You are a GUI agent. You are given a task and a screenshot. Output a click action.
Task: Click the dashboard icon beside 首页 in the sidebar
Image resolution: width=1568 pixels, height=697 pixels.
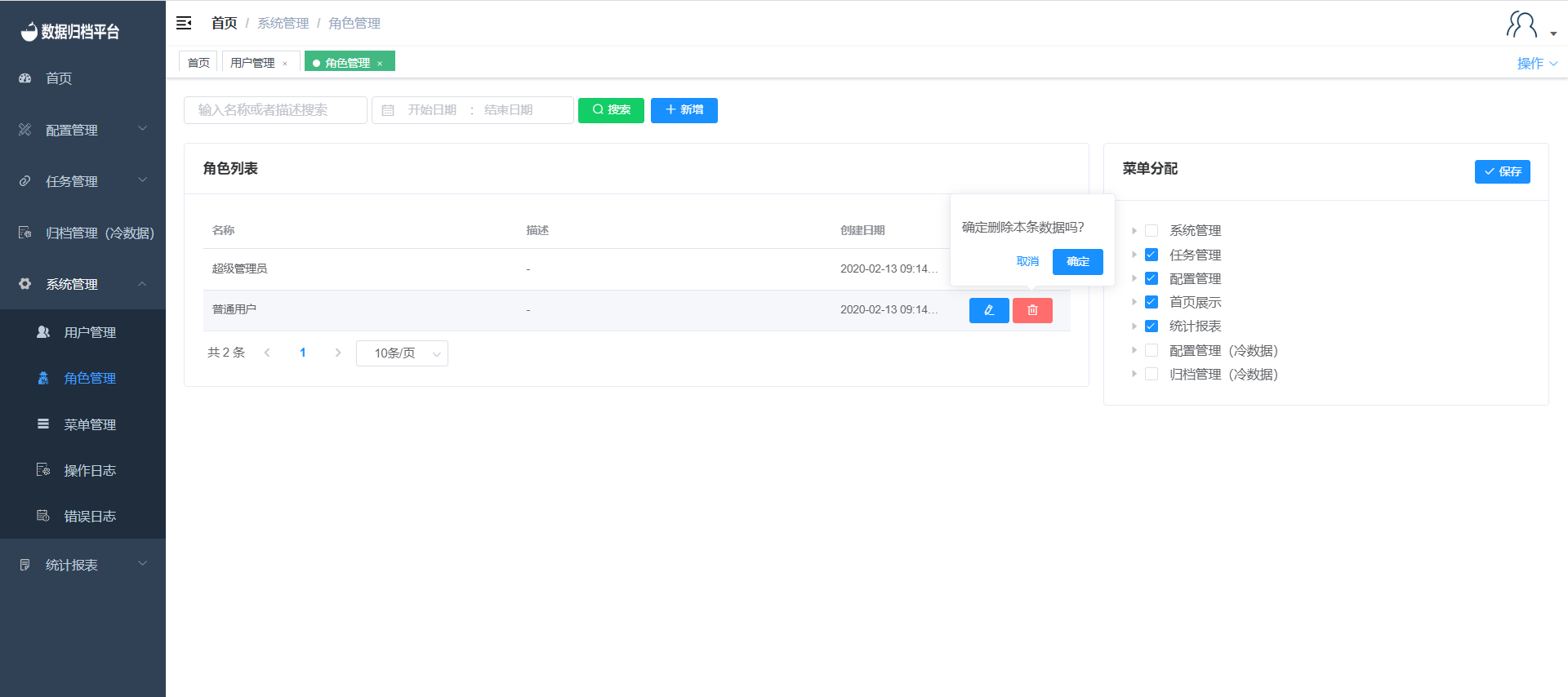click(24, 78)
